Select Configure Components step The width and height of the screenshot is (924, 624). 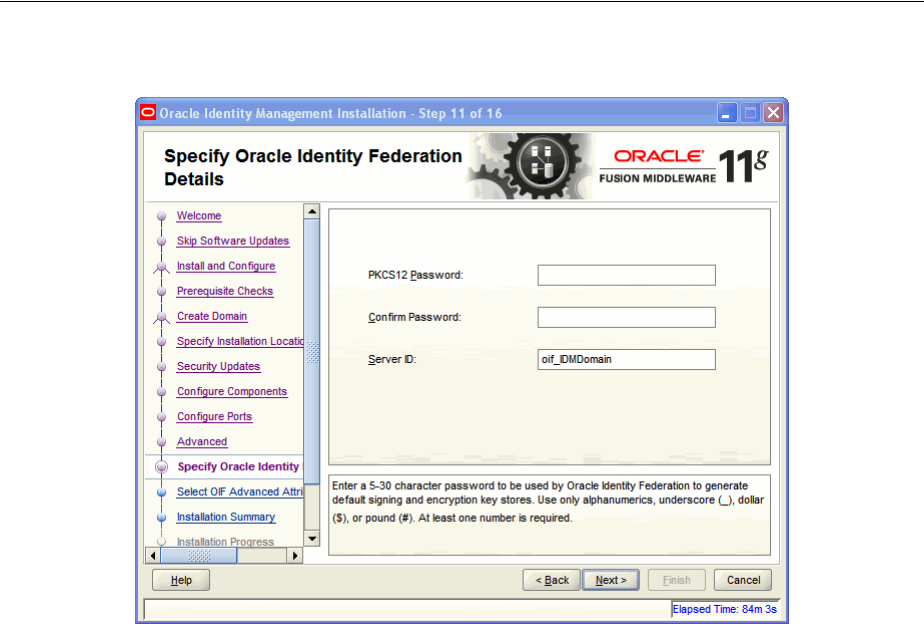tap(232, 391)
